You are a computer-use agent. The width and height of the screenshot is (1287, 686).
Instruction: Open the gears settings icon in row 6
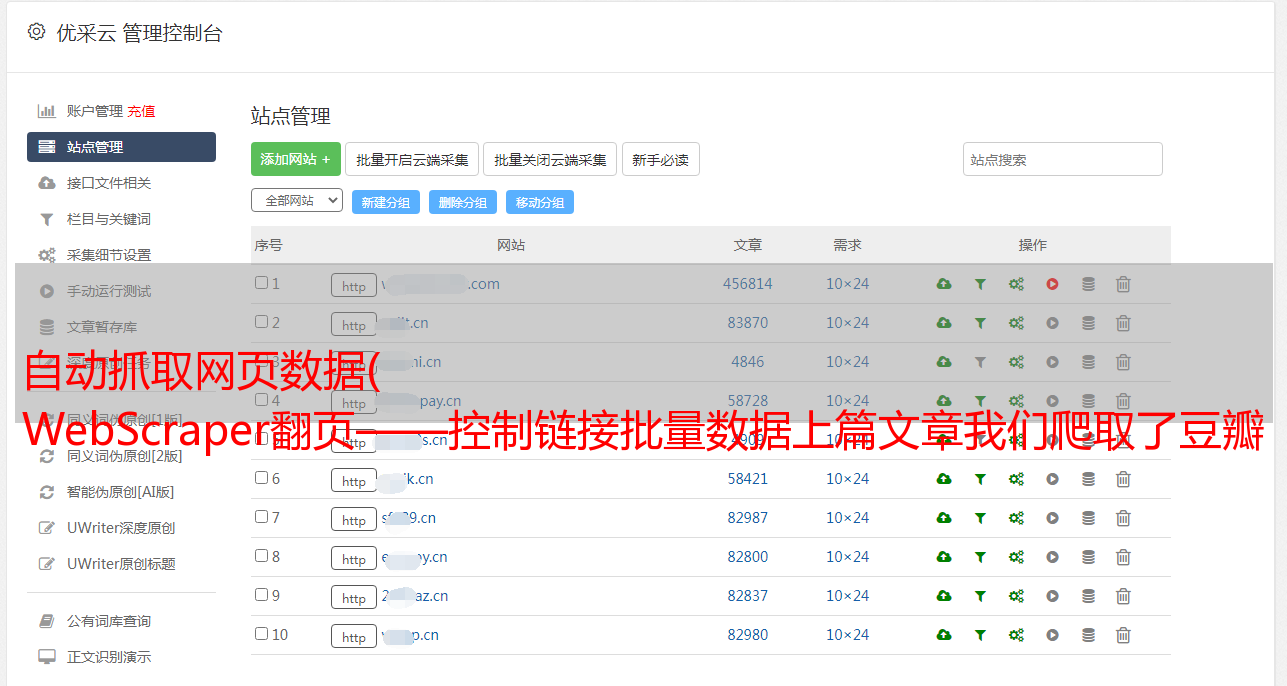(1016, 479)
